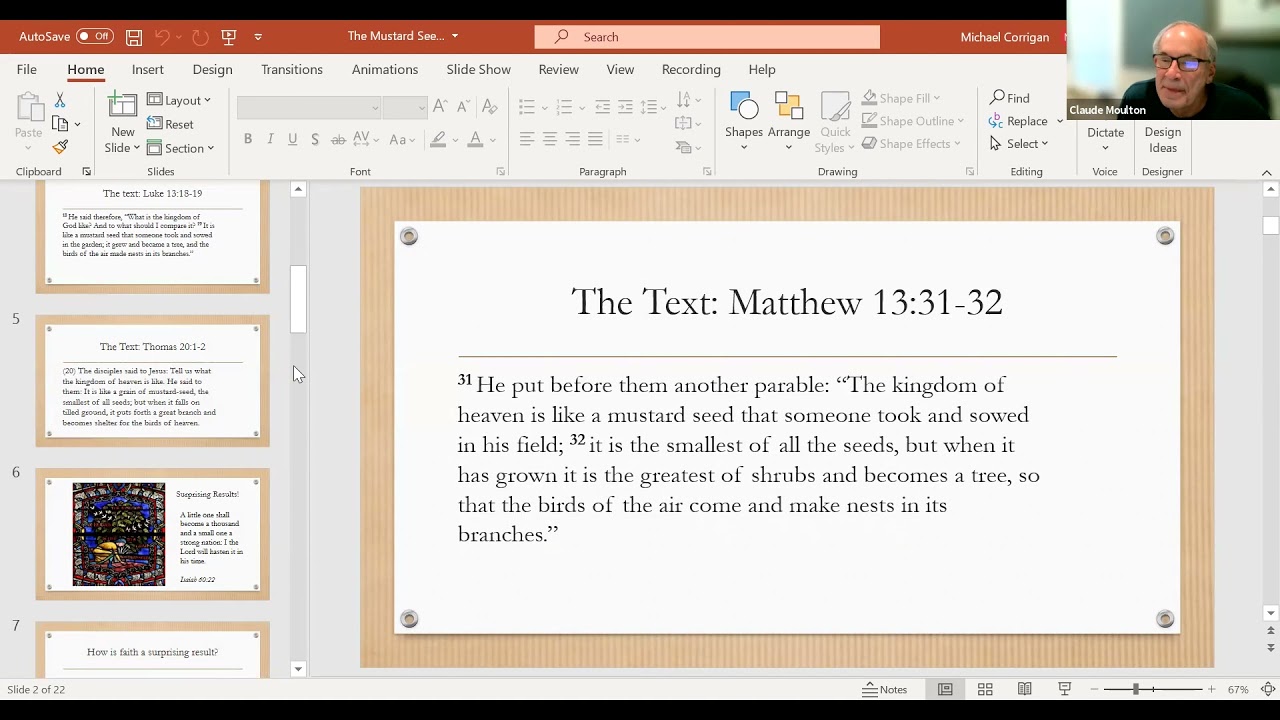
Task: Click the Paste clipboard icon
Action: click(x=29, y=108)
